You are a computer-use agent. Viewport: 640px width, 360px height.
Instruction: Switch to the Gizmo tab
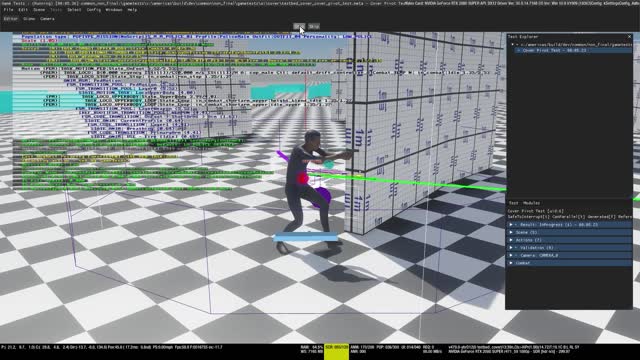pyautogui.click(x=29, y=19)
